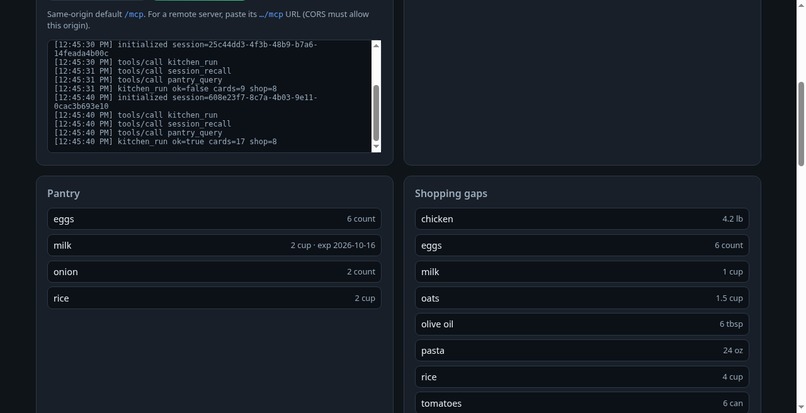Viewport: 806px width, 413px height.
Task: Select the rice row in Pantry
Action: [x=214, y=298]
